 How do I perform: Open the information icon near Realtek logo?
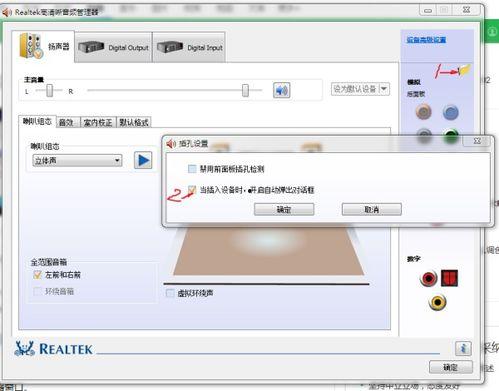(463, 348)
